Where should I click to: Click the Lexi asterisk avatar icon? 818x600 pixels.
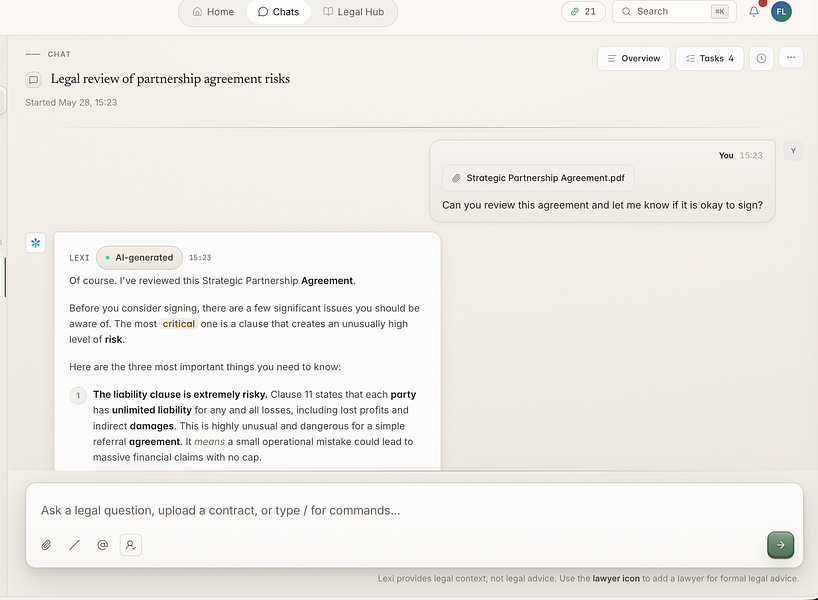tap(35, 243)
